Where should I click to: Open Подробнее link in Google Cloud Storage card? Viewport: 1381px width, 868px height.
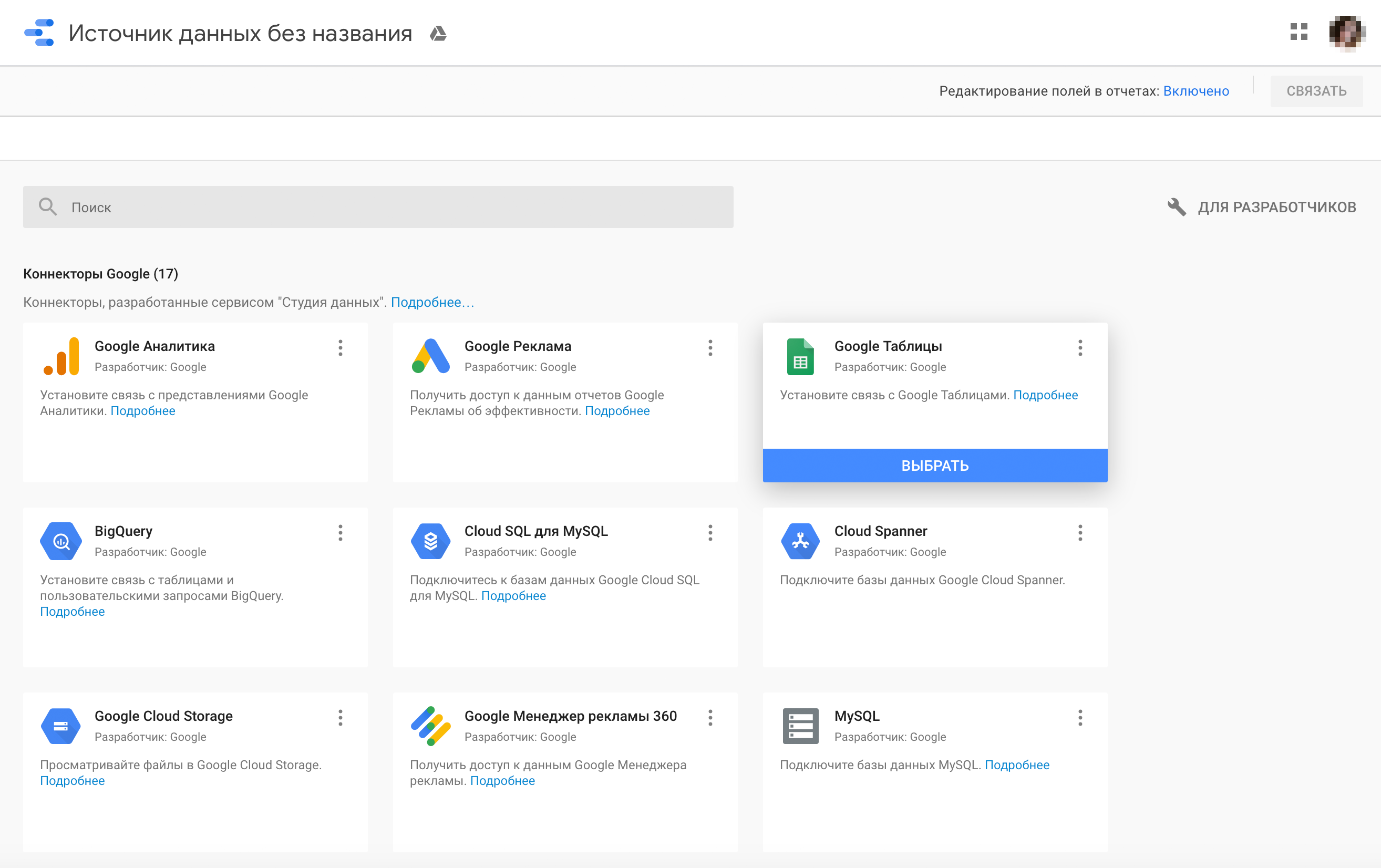(73, 781)
